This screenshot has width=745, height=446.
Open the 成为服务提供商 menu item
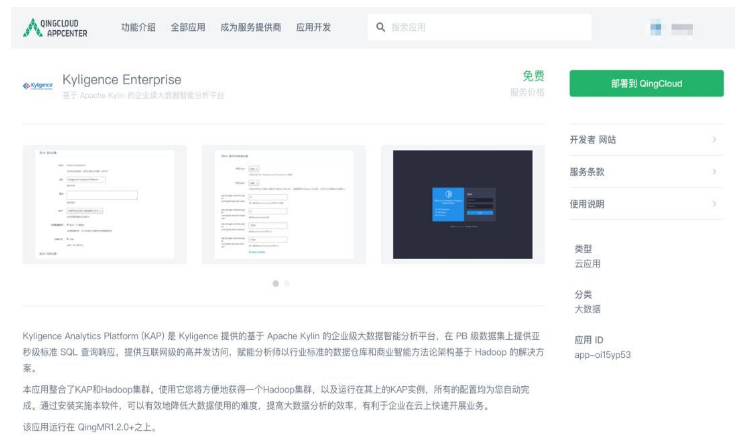pos(251,28)
